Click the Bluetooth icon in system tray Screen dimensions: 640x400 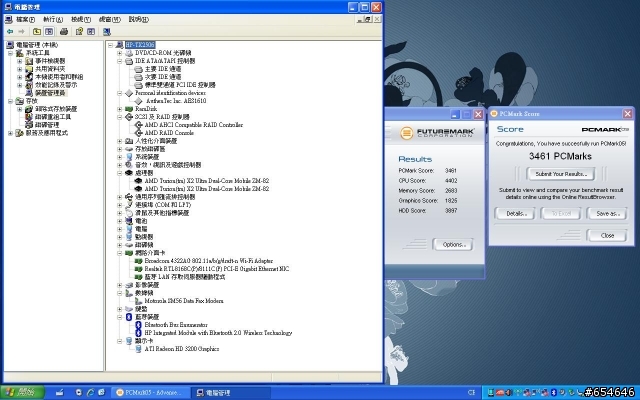click(x=554, y=393)
